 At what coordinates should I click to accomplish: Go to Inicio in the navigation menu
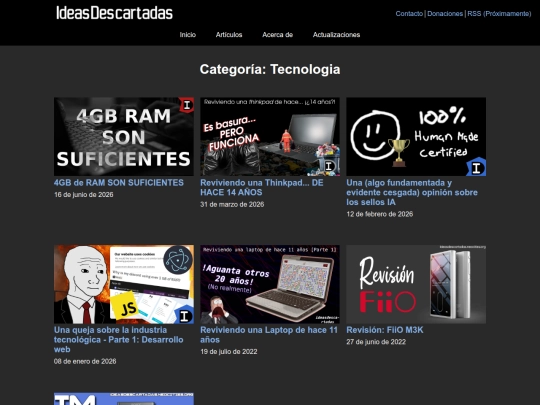188,35
